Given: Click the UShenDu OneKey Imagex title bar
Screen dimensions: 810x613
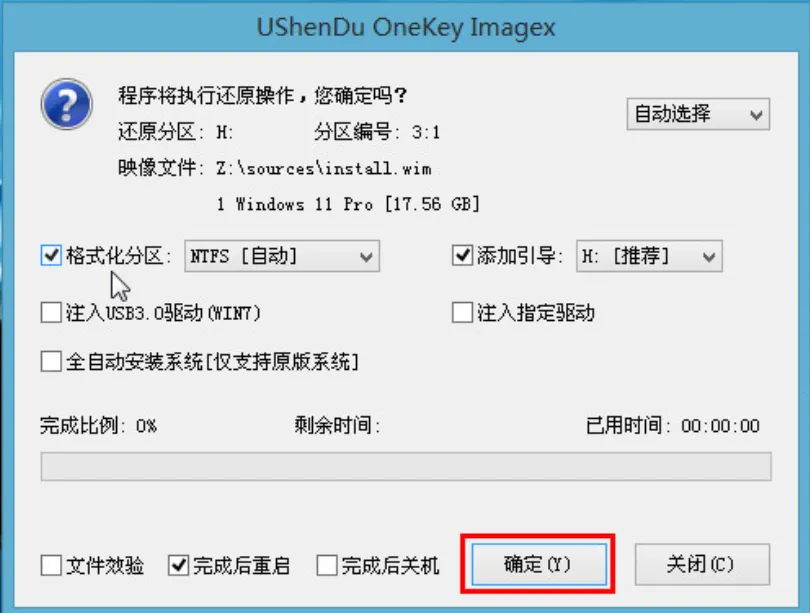Looking at the screenshot, I should (406, 27).
